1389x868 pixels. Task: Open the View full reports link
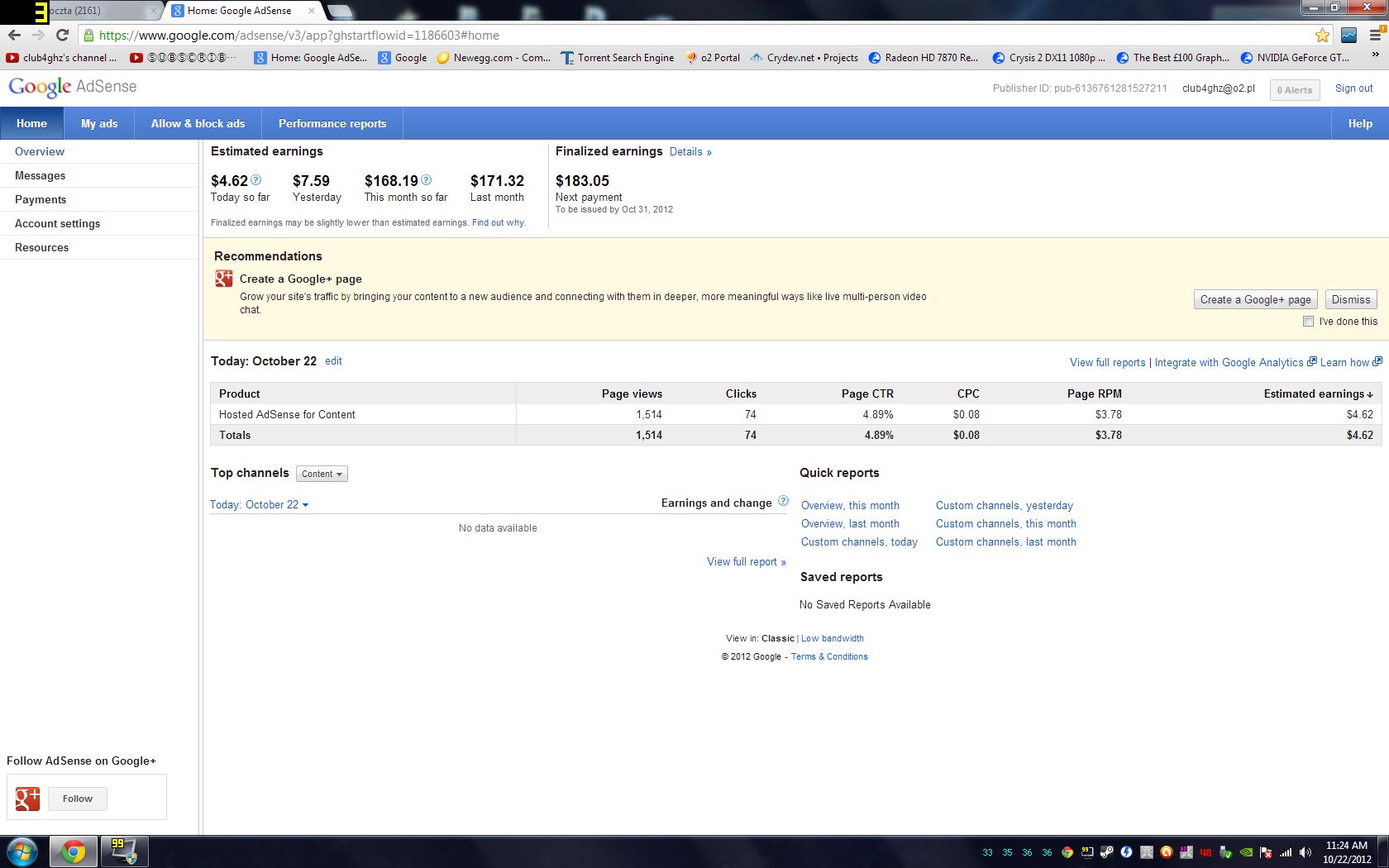point(1108,363)
